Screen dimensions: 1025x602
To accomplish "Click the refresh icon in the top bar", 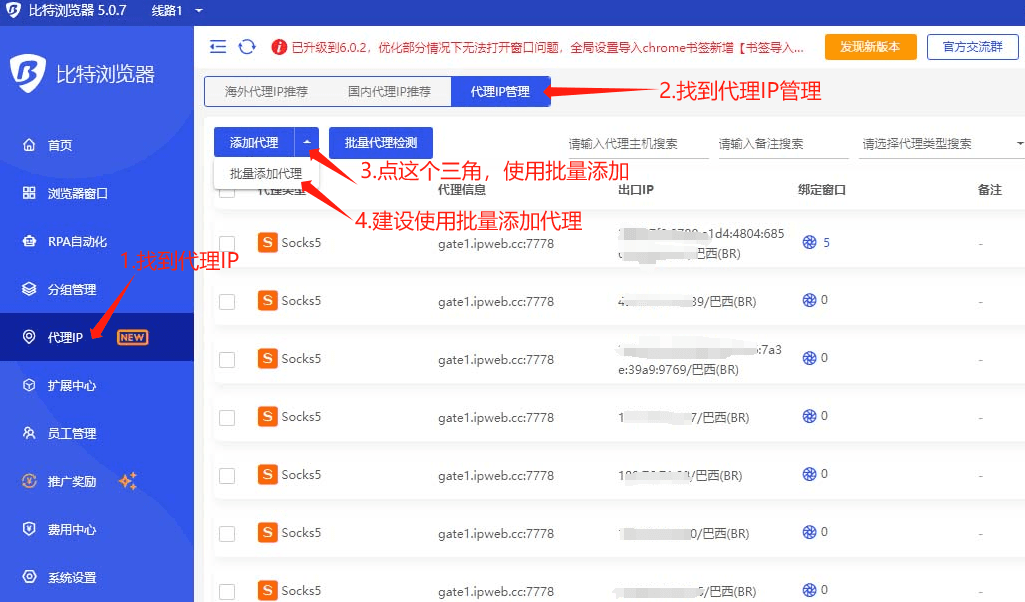I will [x=247, y=47].
